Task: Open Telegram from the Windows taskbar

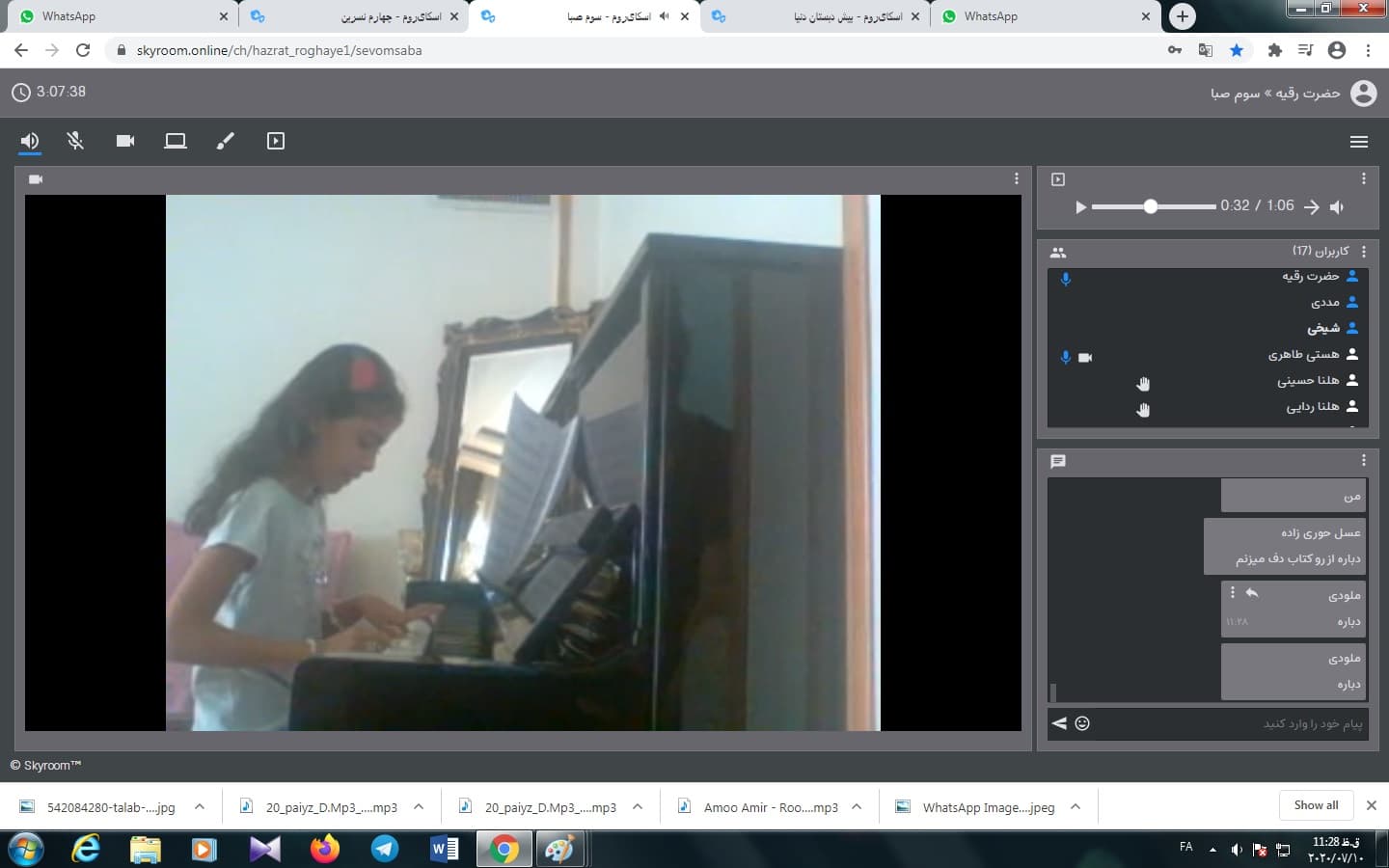Action: pyautogui.click(x=385, y=849)
